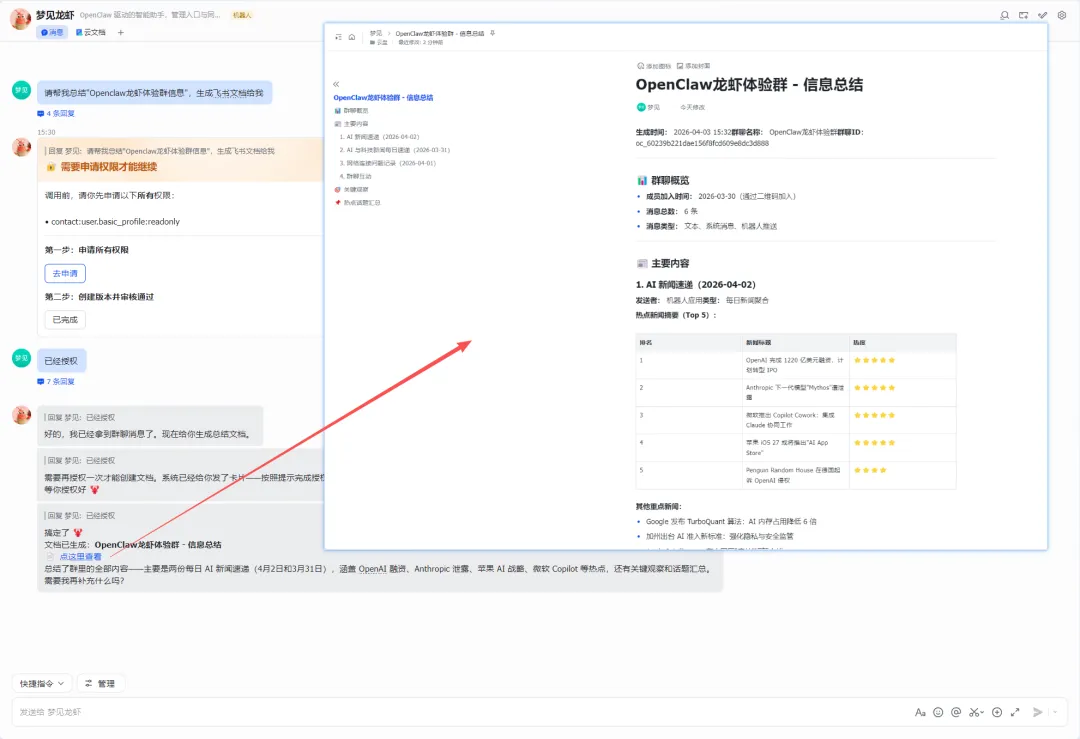Click the 已经授权 message bubble
1080x739 pixels.
click(x=61, y=361)
